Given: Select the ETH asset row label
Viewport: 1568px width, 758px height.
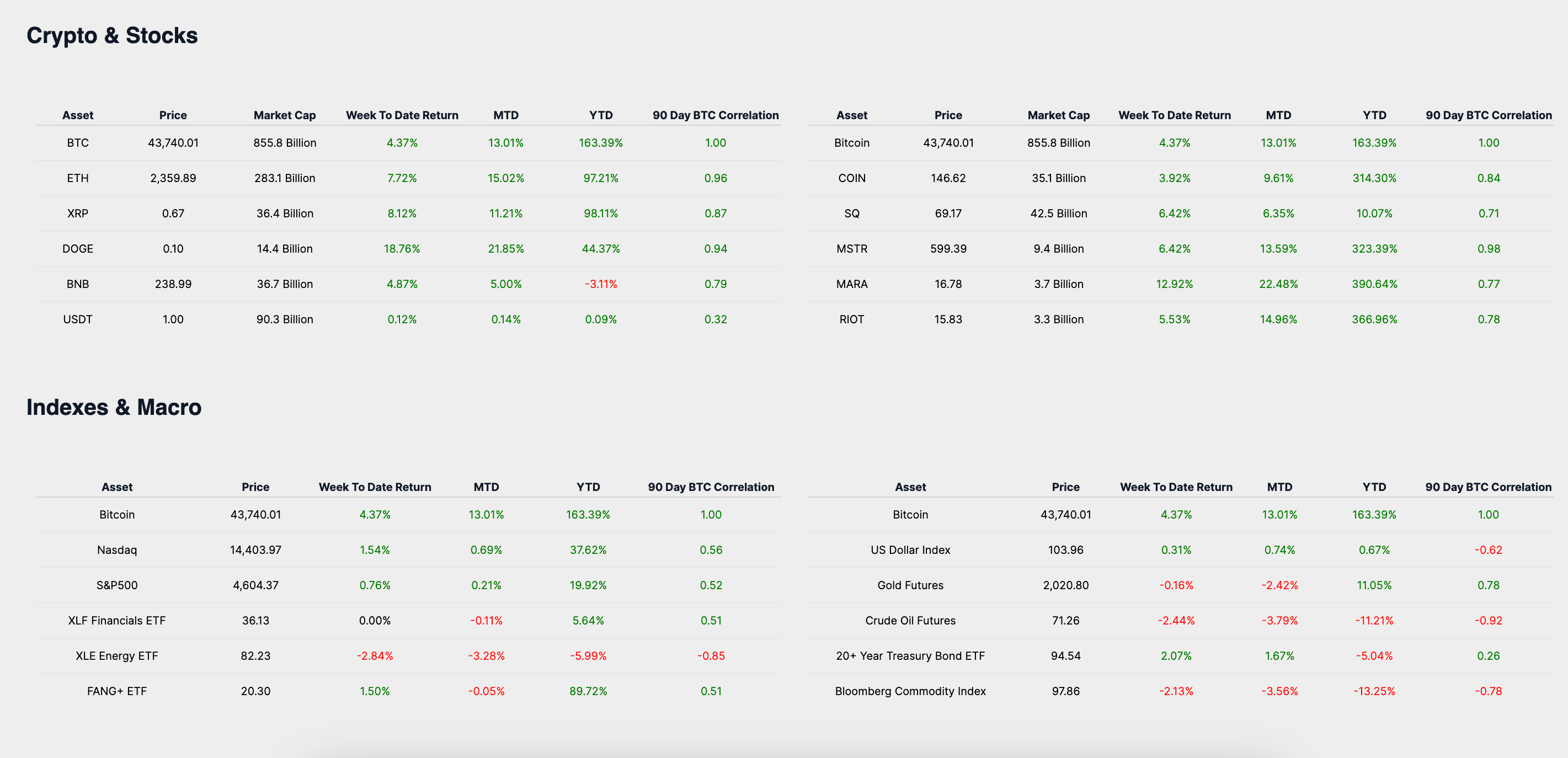Looking at the screenshot, I should 77,178.
